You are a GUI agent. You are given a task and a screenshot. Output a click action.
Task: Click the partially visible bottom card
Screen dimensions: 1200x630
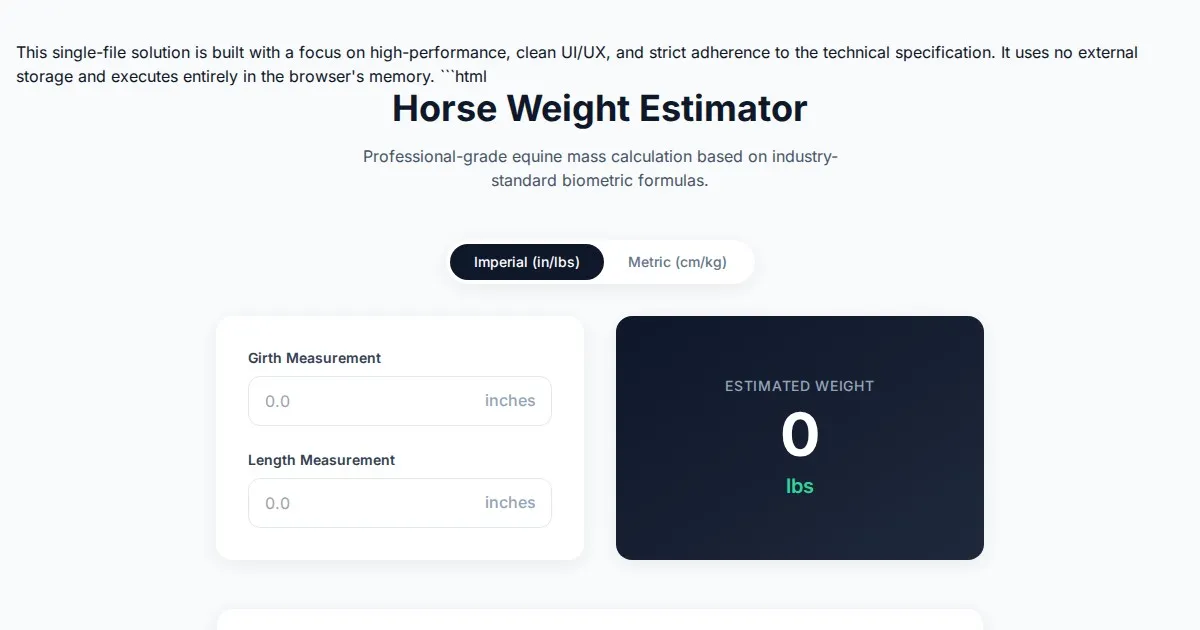click(x=599, y=620)
